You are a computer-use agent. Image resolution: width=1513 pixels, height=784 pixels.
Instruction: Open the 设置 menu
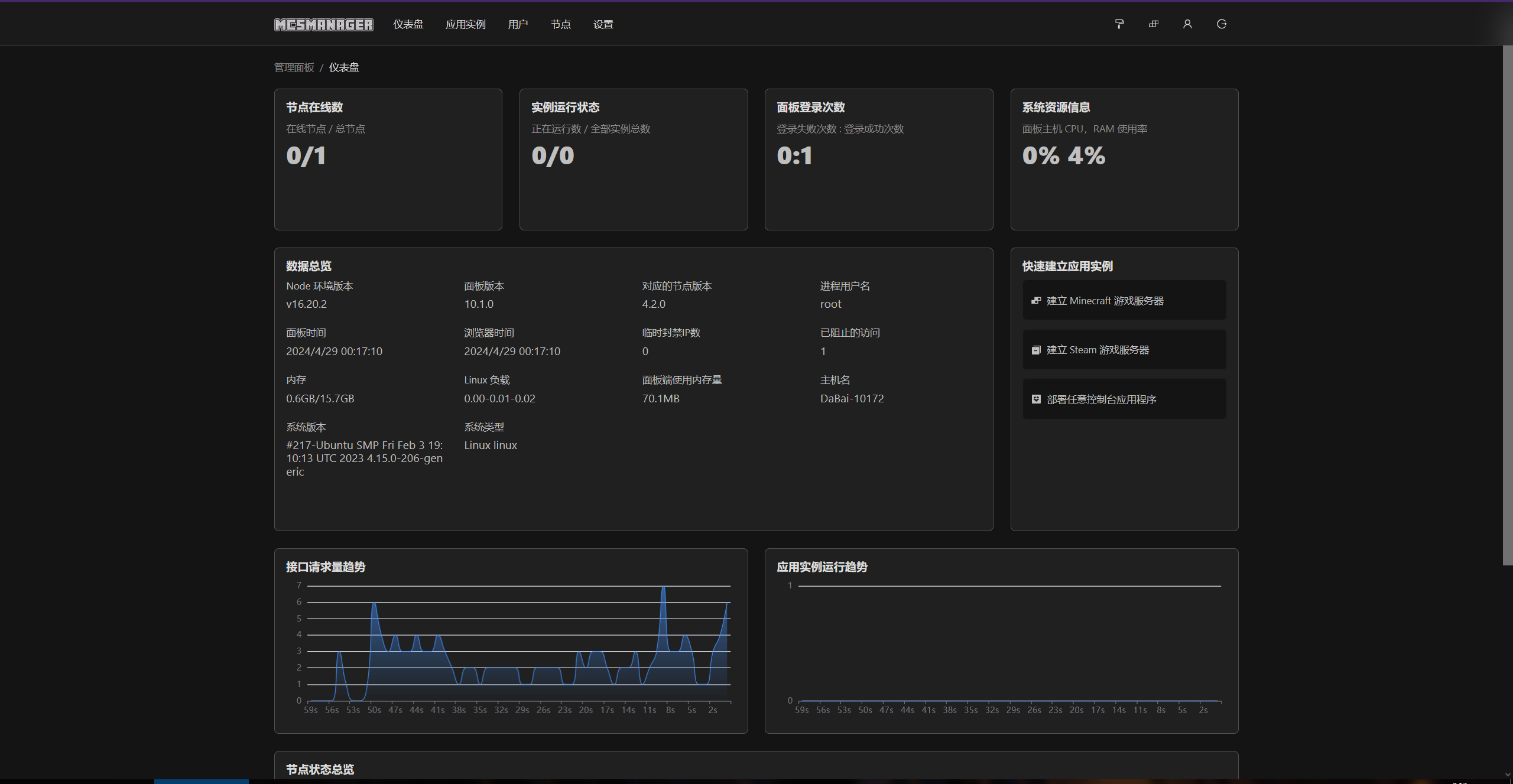coord(603,24)
